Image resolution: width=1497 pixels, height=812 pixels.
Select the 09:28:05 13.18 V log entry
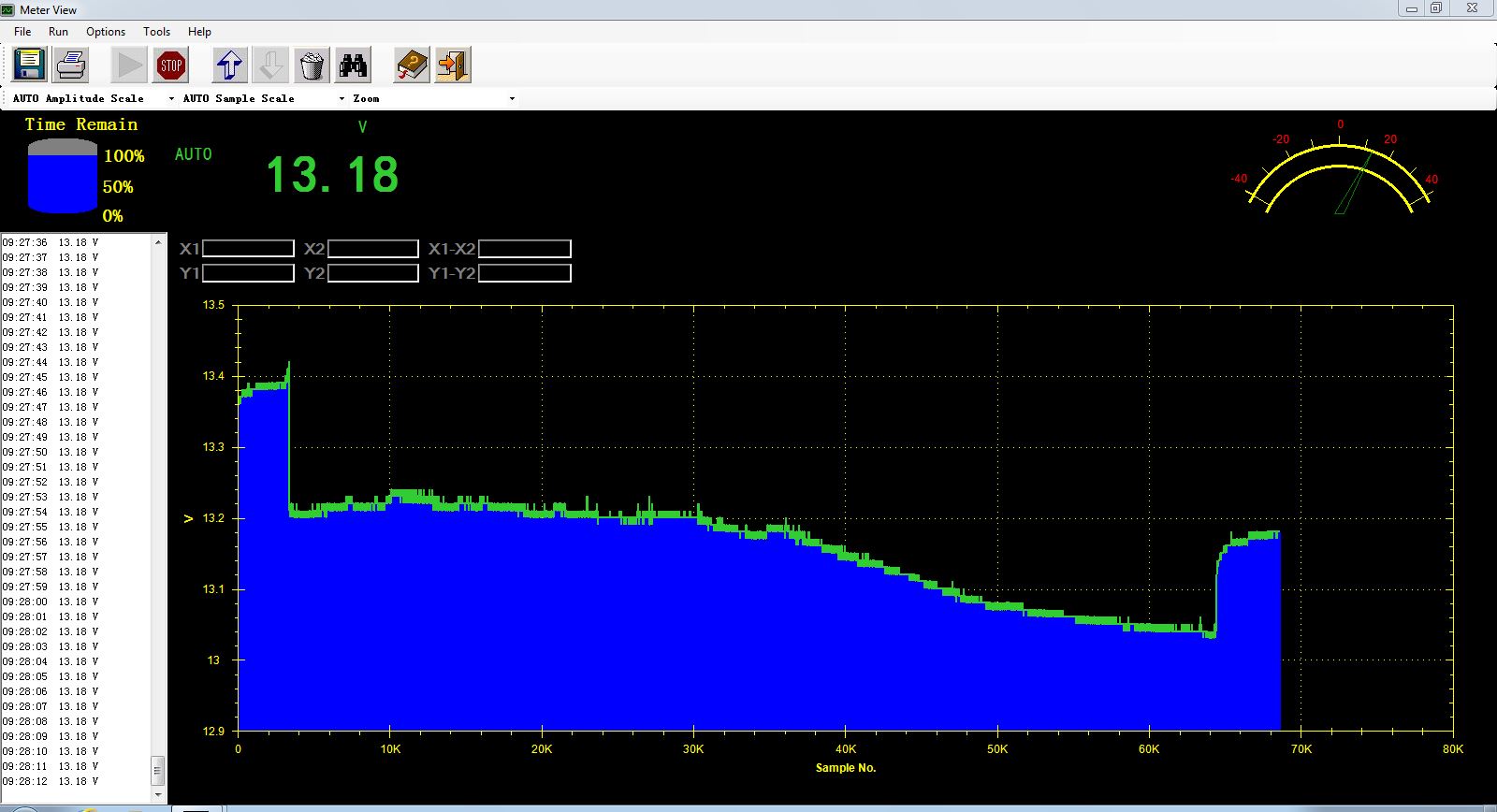(51, 676)
